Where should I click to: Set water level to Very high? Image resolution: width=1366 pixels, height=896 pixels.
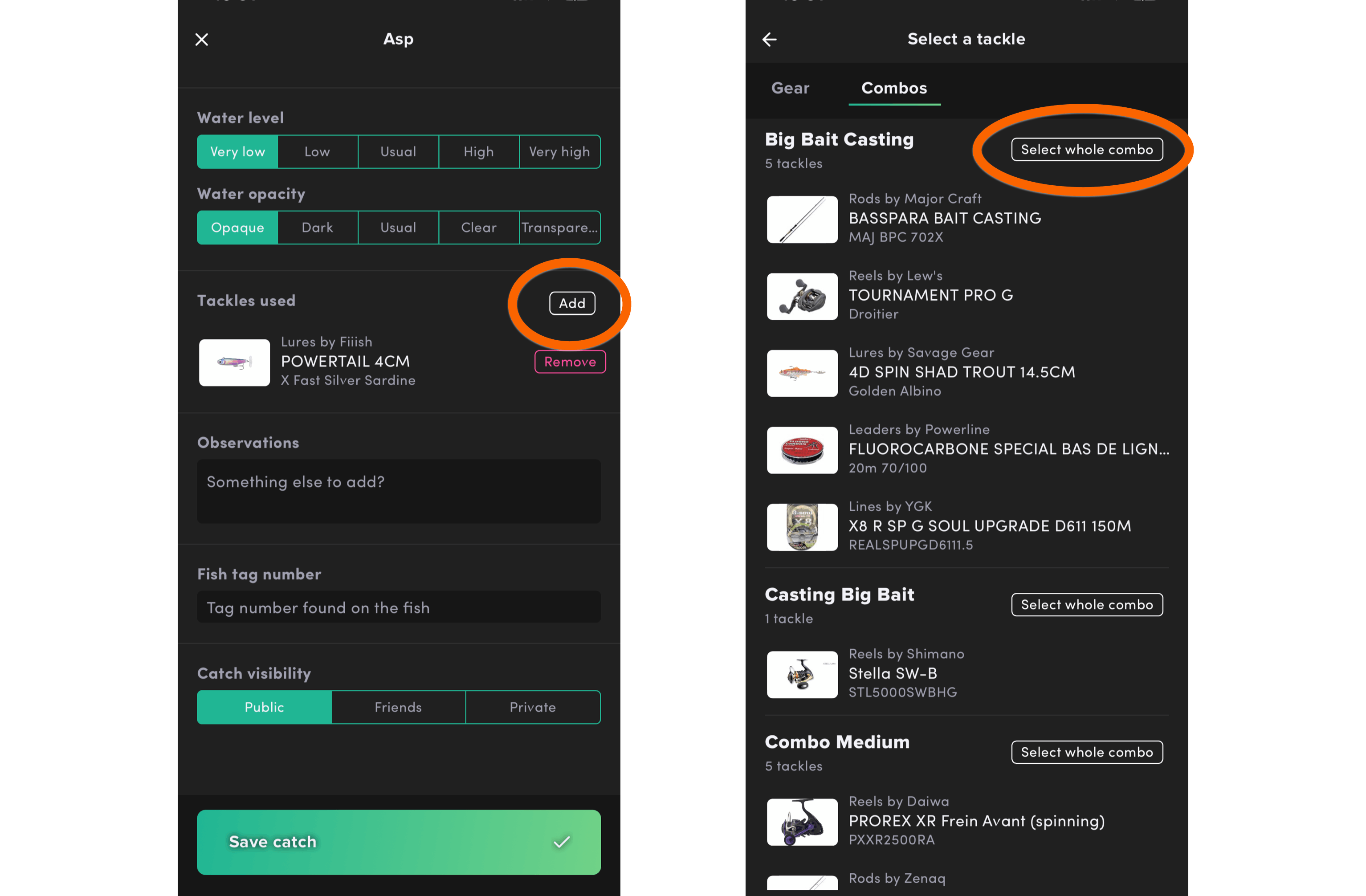point(559,152)
